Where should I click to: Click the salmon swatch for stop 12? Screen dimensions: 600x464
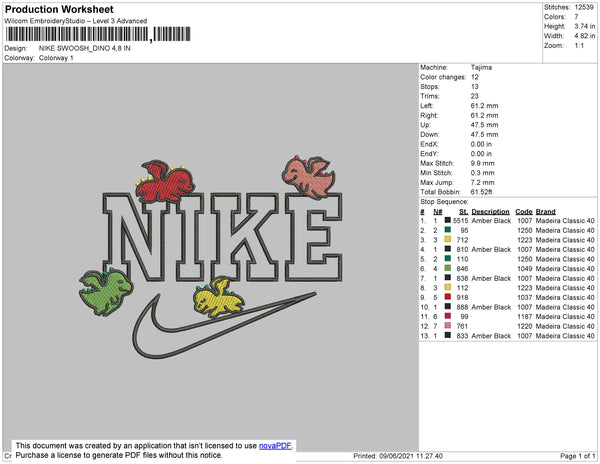[x=448, y=326]
